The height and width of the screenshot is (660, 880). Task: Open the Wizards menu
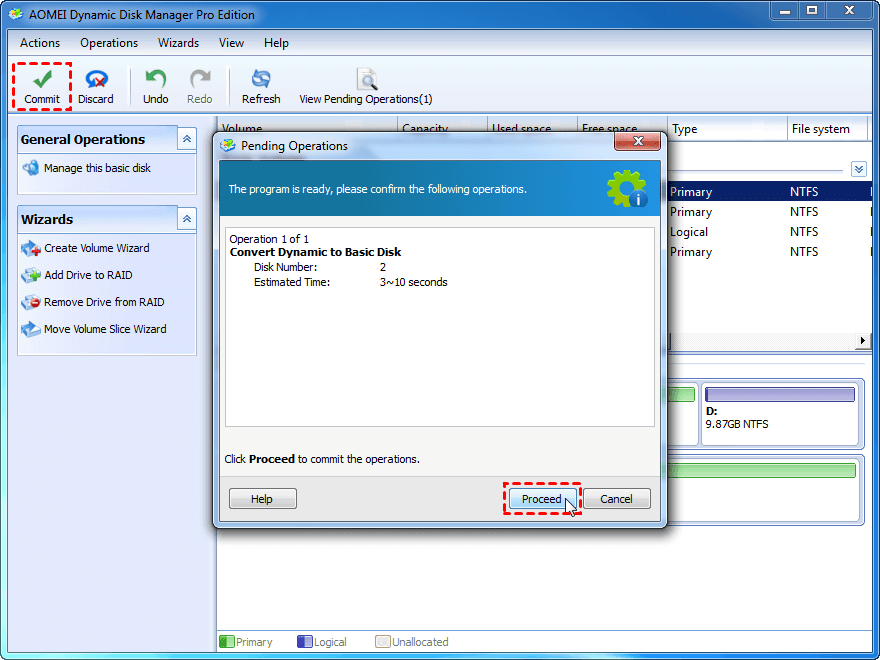(178, 43)
